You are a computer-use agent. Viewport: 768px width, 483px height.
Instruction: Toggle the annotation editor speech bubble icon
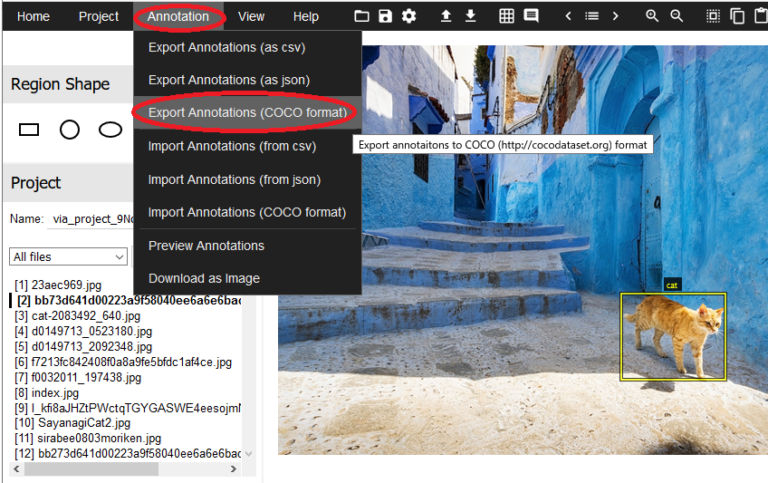pyautogui.click(x=531, y=16)
